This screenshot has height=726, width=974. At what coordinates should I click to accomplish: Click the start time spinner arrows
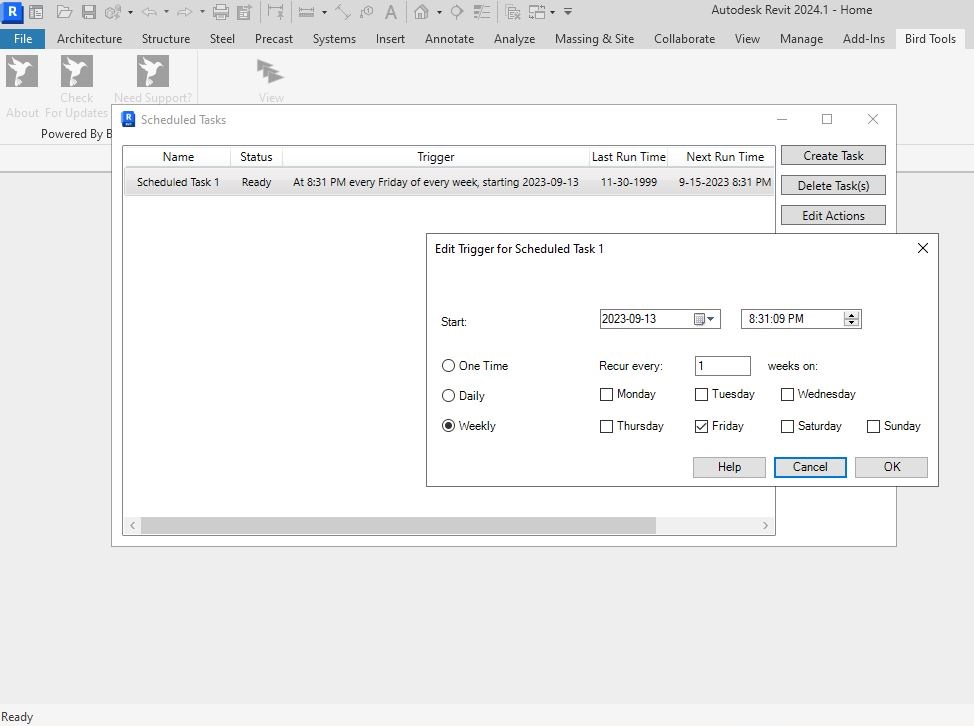coord(852,319)
